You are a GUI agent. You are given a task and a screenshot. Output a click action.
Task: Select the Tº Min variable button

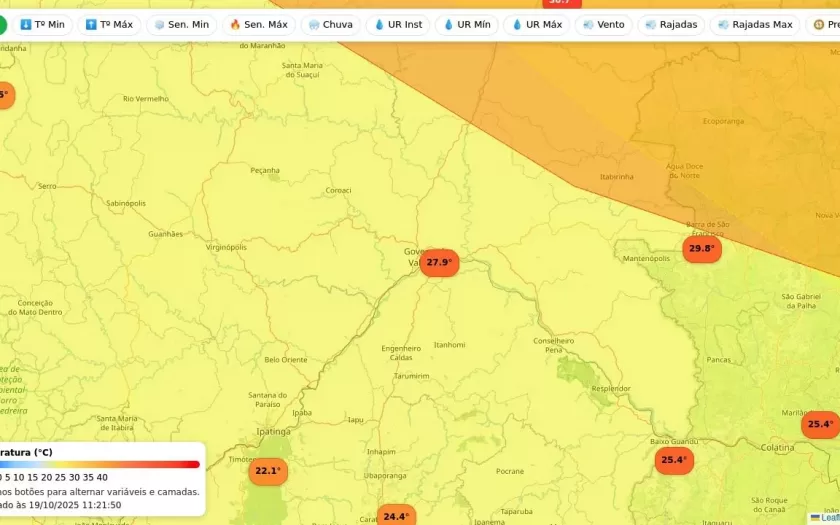point(42,24)
